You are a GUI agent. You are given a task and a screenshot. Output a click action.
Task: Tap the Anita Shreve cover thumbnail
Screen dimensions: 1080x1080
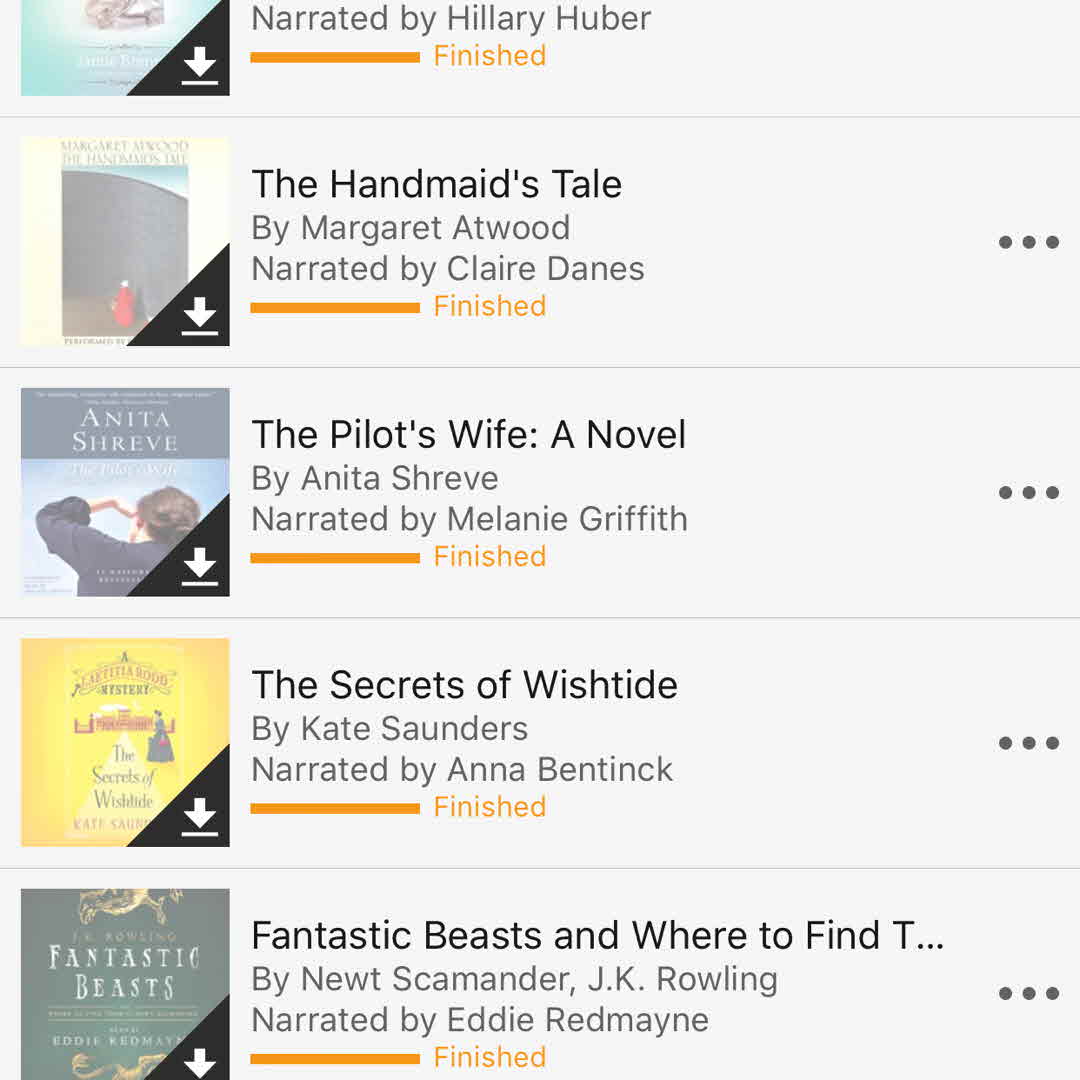125,492
